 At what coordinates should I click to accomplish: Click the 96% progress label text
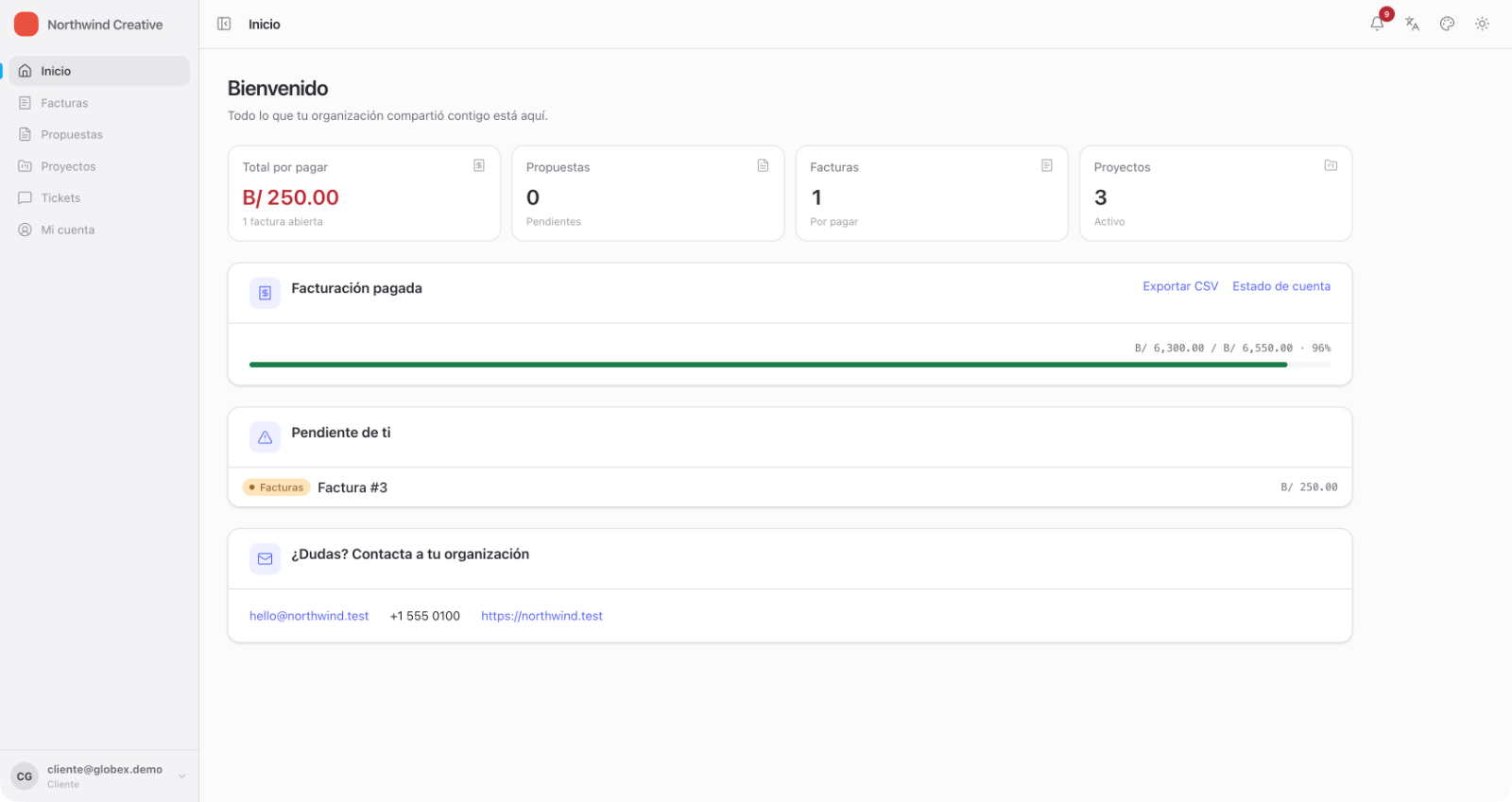coord(1321,349)
